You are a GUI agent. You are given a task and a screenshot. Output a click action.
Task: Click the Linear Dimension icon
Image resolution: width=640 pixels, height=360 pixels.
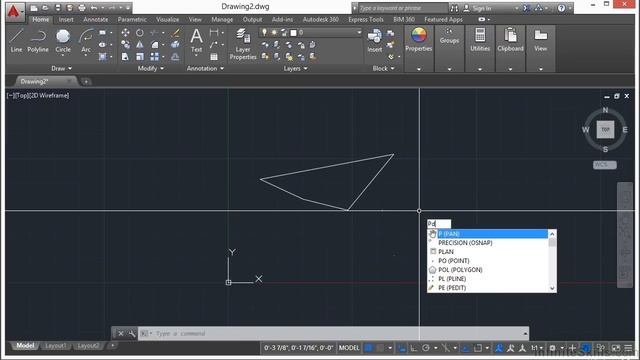coord(213,33)
